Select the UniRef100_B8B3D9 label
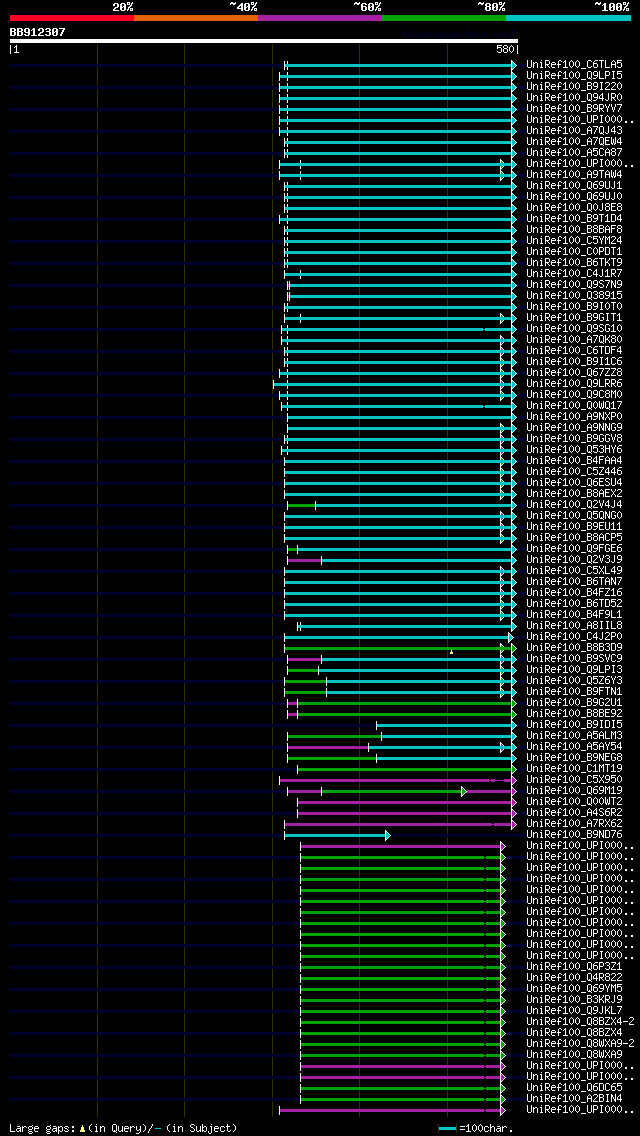The width and height of the screenshot is (640, 1136). [x=574, y=648]
